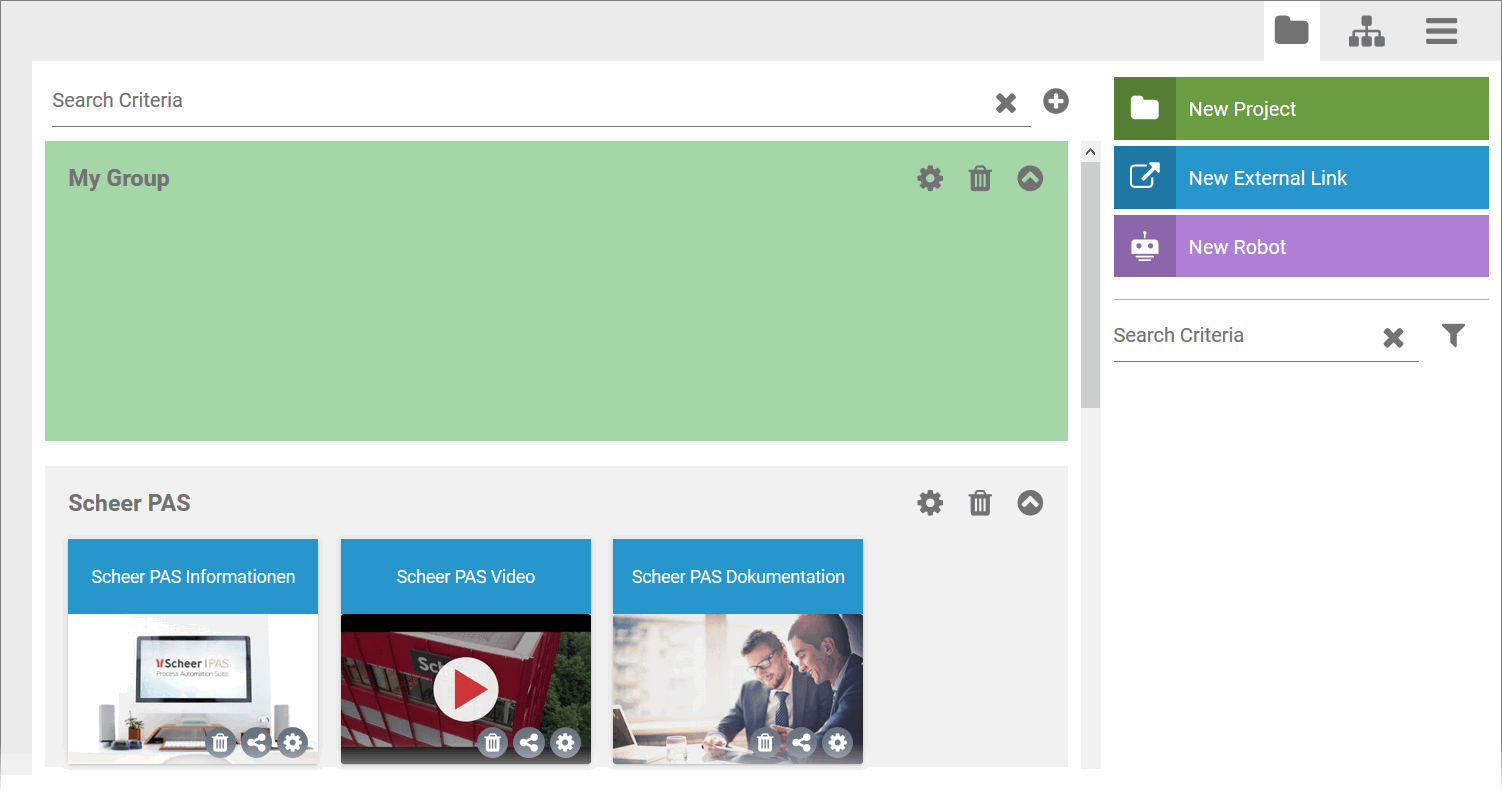The height and width of the screenshot is (795, 1502).
Task: Delete the Scheer PAS Dokumentation tile
Action: 765,743
